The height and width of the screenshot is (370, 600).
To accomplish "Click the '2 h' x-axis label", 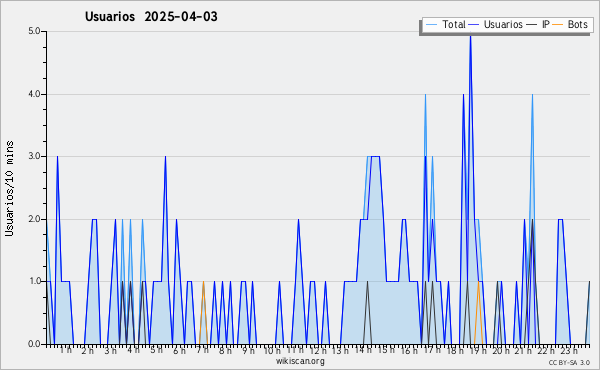I will pyautogui.click(x=87, y=350).
